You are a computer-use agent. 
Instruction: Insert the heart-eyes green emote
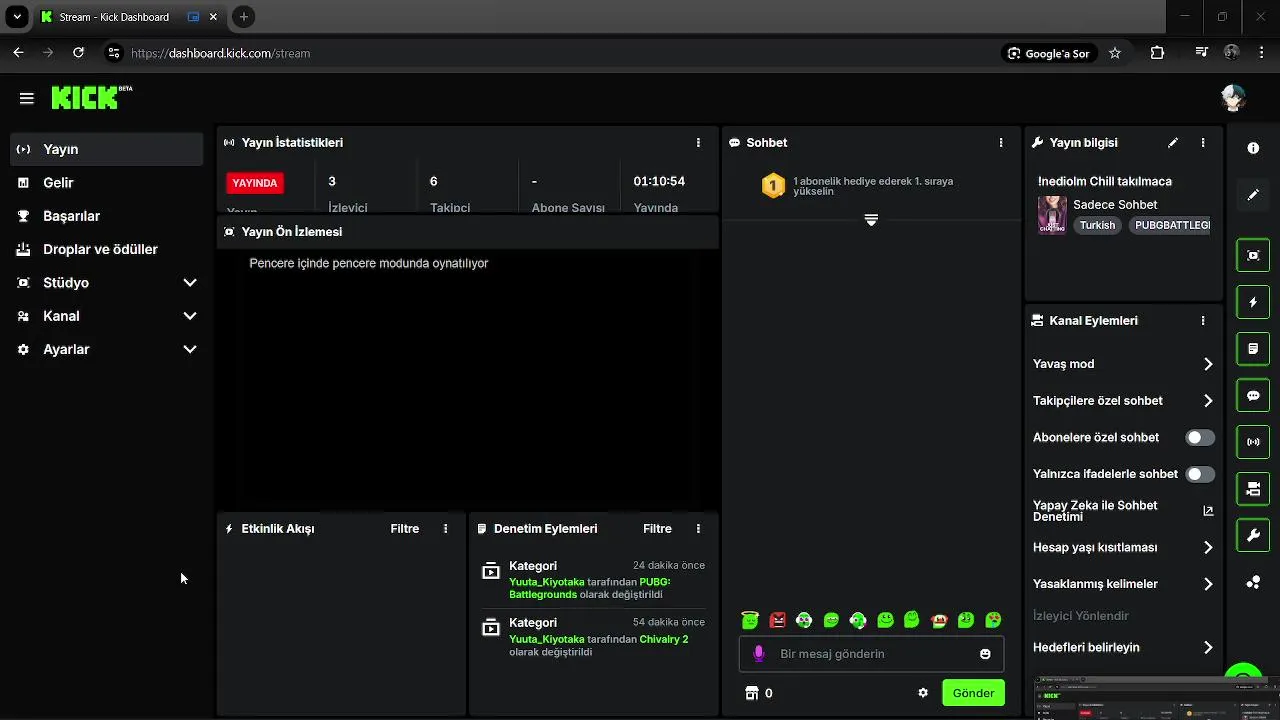point(993,620)
